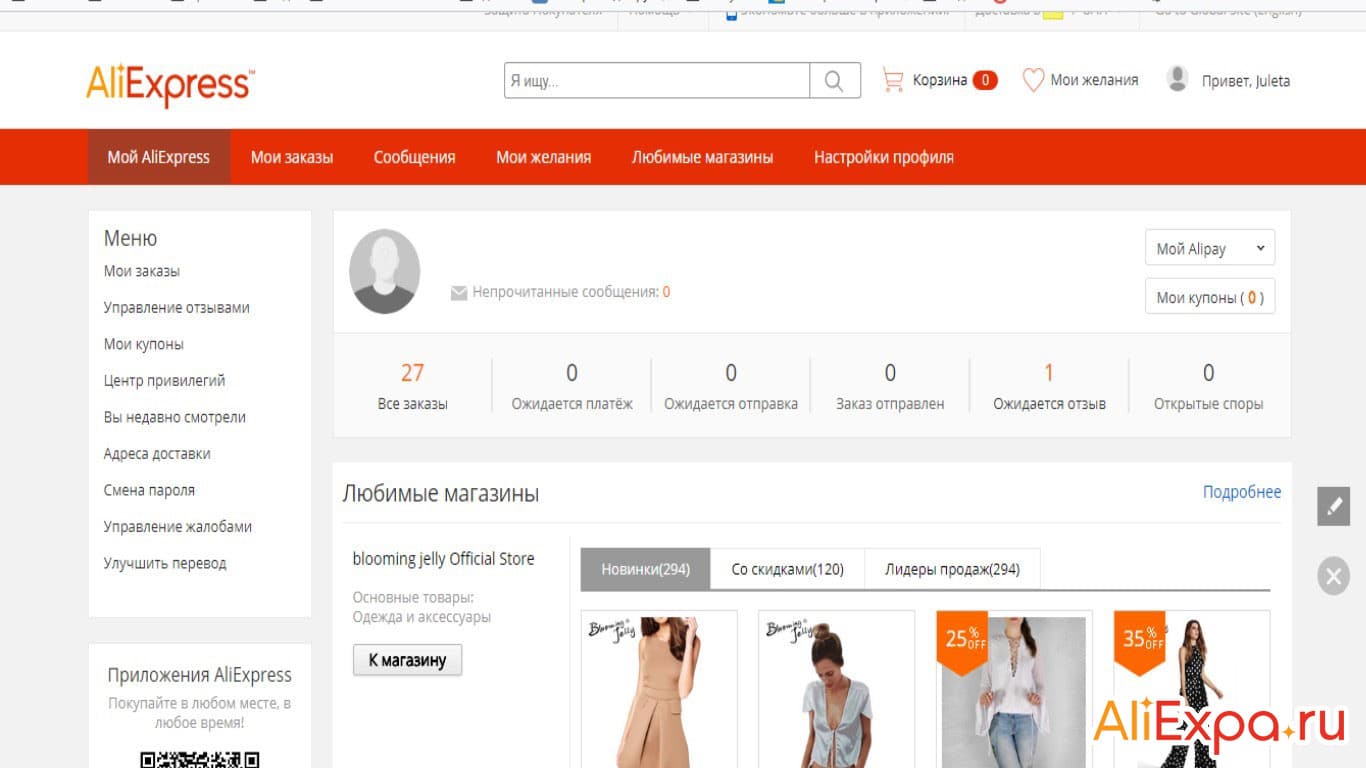Open the tan dress product thumbnail
Screen dimensions: 1366x768
(659, 690)
